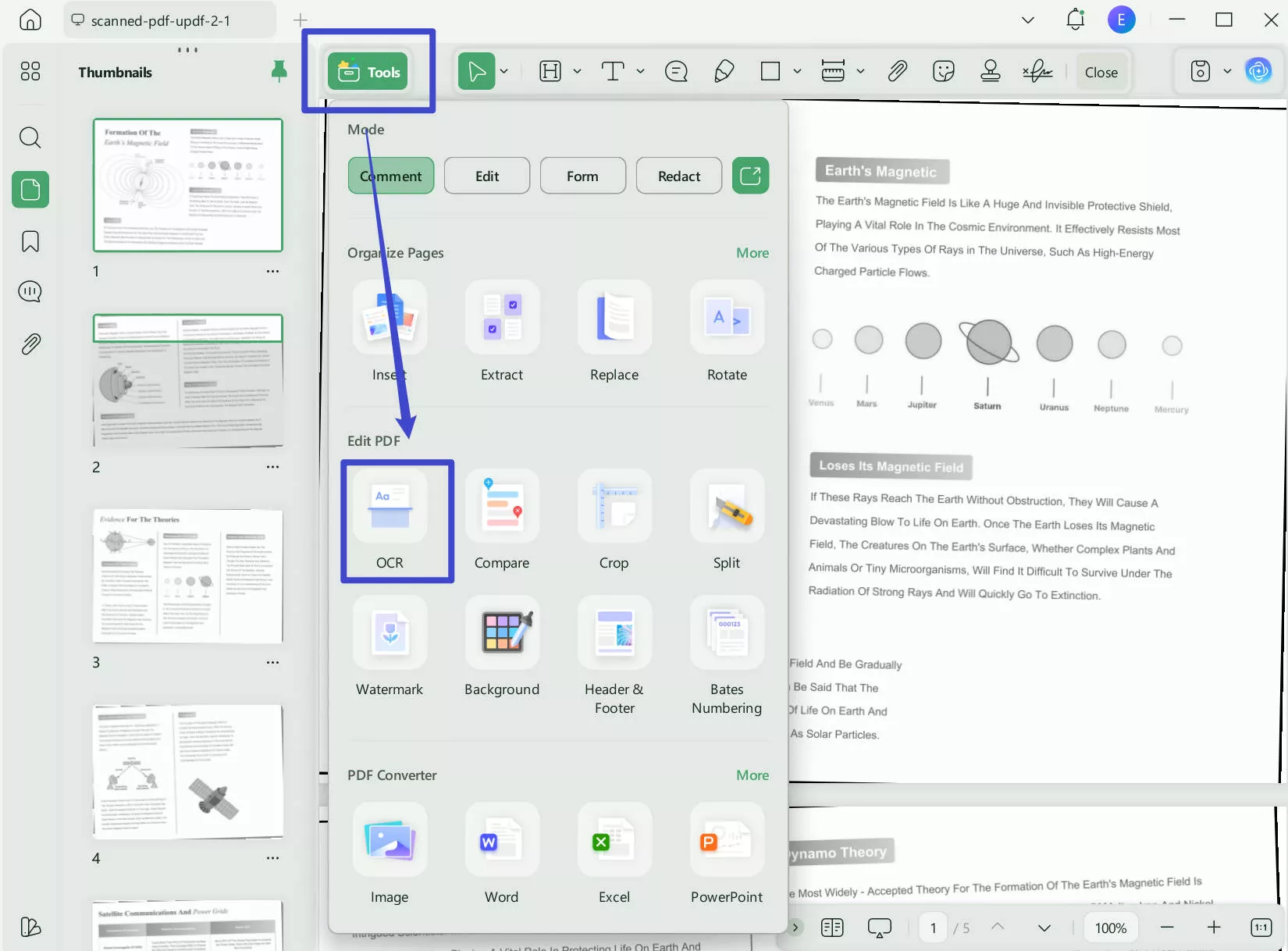Viewport: 1288px width, 951px height.
Task: Click the attachment paperclip tool
Action: pos(897,72)
